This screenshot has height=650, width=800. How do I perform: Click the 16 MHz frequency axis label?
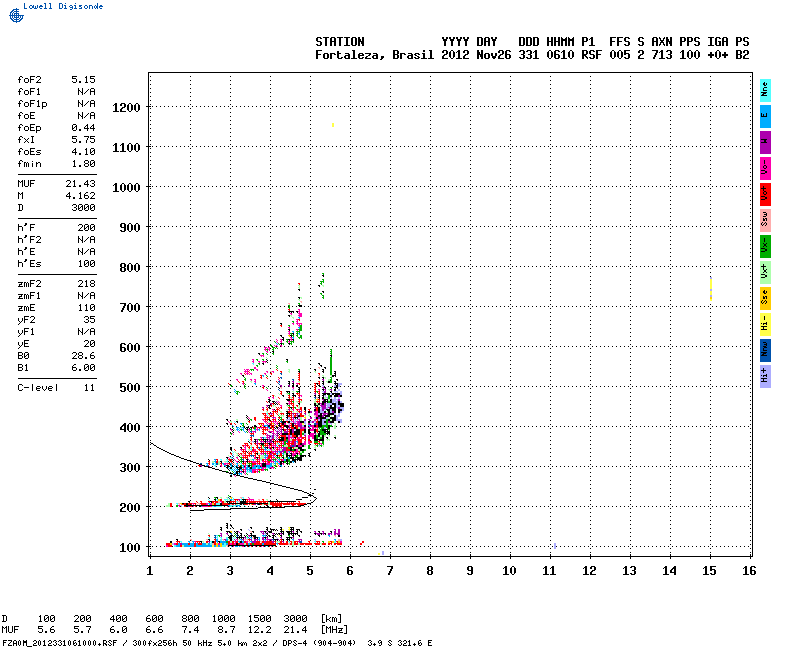click(x=749, y=571)
